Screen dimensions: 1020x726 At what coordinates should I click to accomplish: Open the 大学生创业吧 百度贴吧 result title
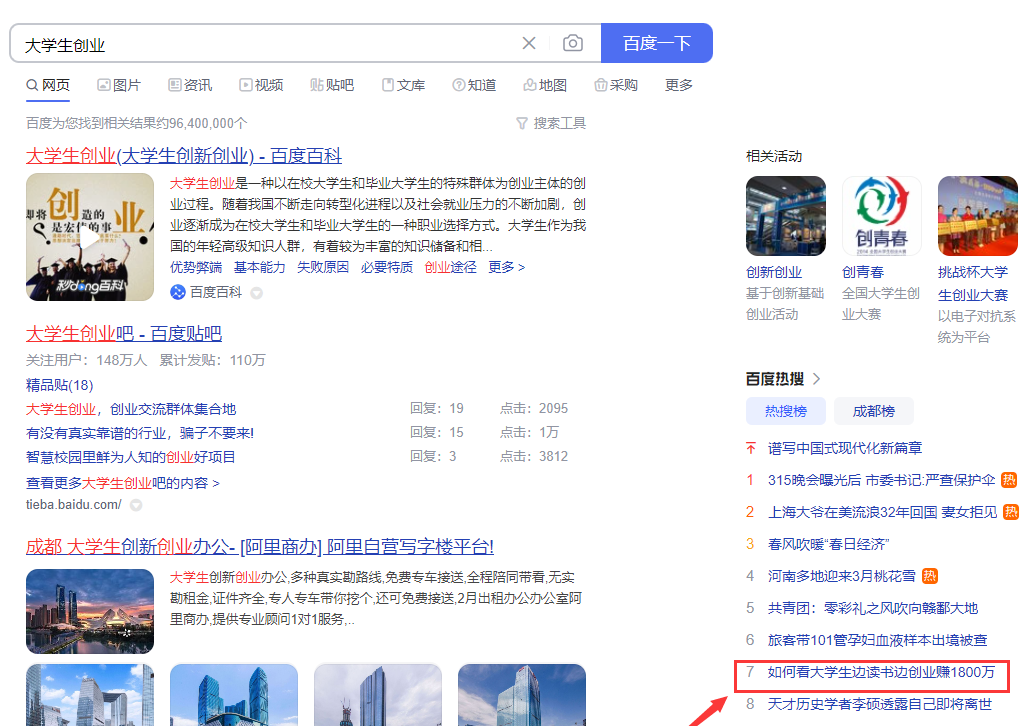(x=124, y=334)
